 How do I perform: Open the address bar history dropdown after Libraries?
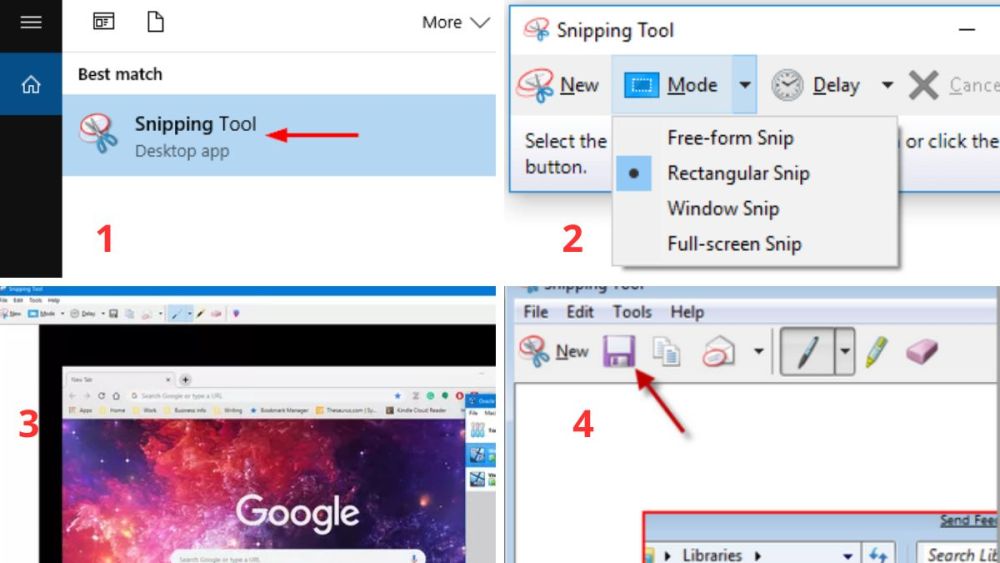pos(848,555)
